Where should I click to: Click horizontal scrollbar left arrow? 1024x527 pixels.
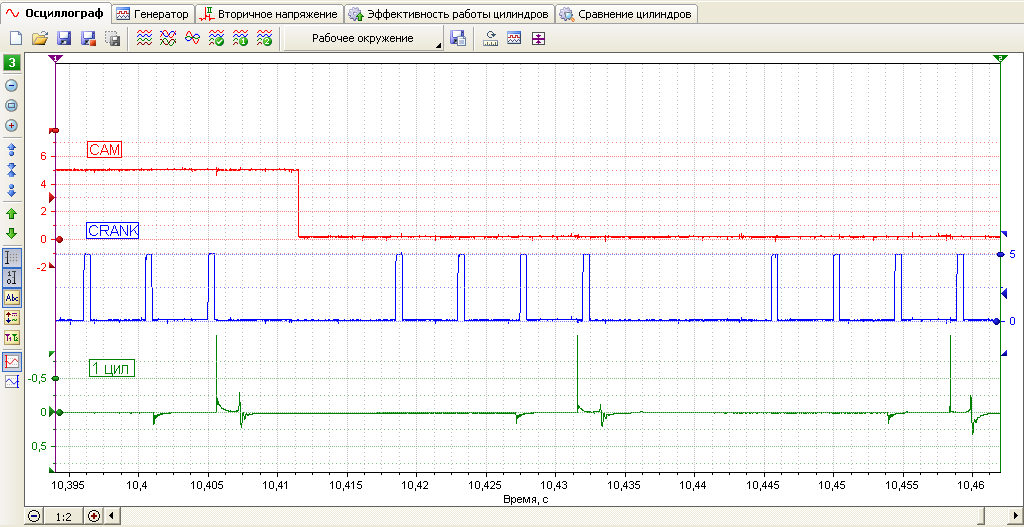click(110, 517)
